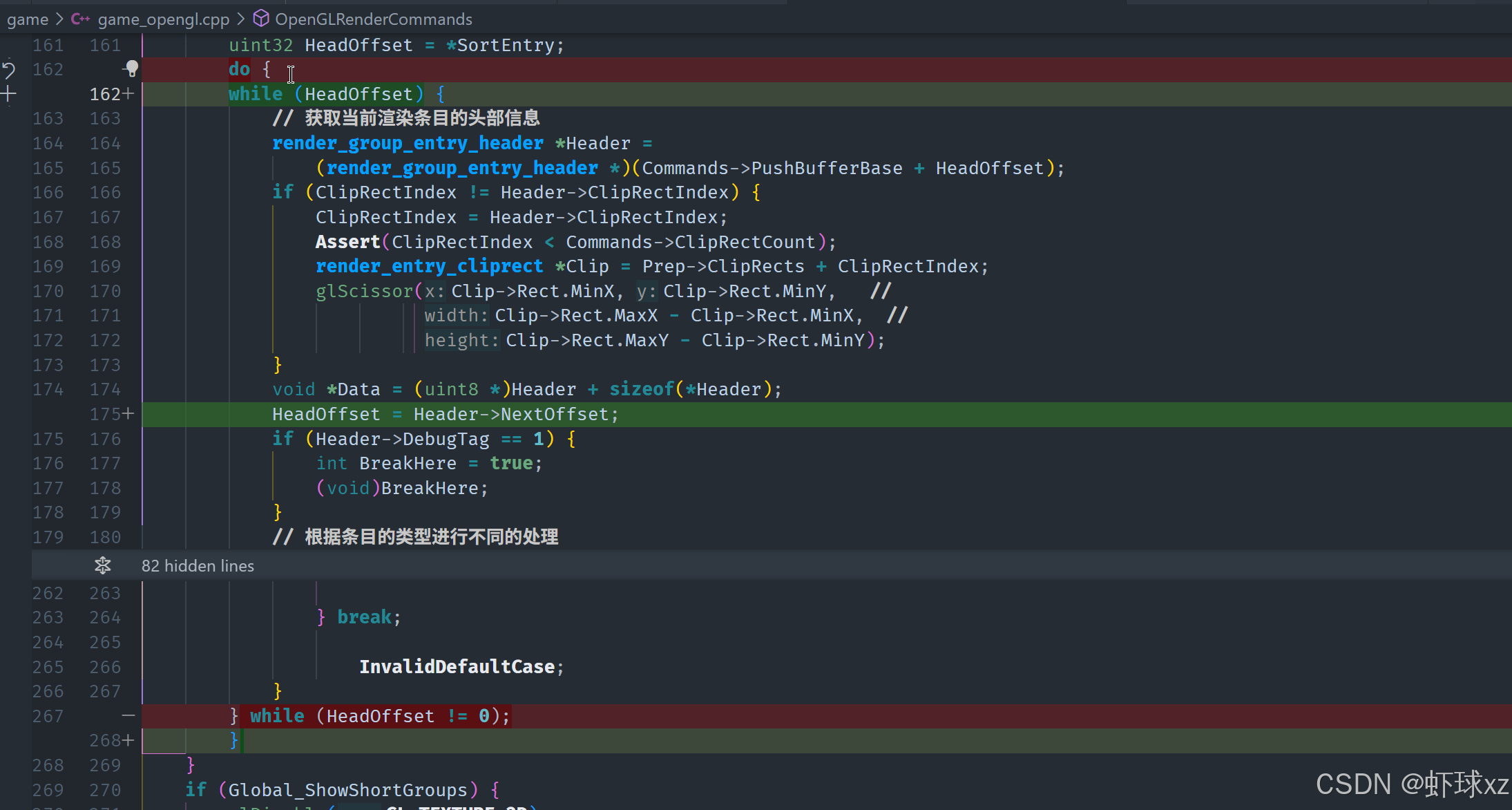This screenshot has width=1512, height=810.
Task: Click the plus marker beside line 268
Action: point(128,740)
